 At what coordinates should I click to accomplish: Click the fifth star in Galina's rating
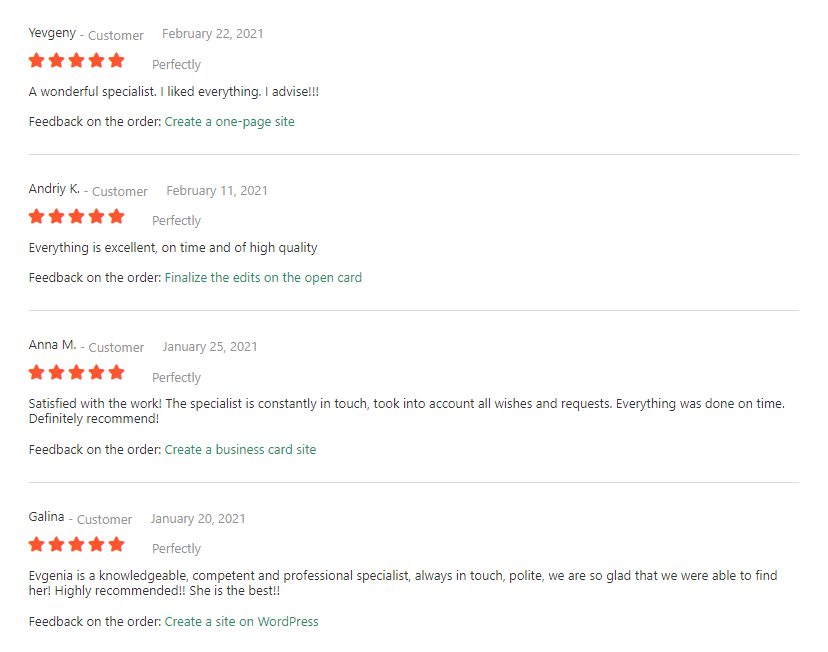pos(117,544)
